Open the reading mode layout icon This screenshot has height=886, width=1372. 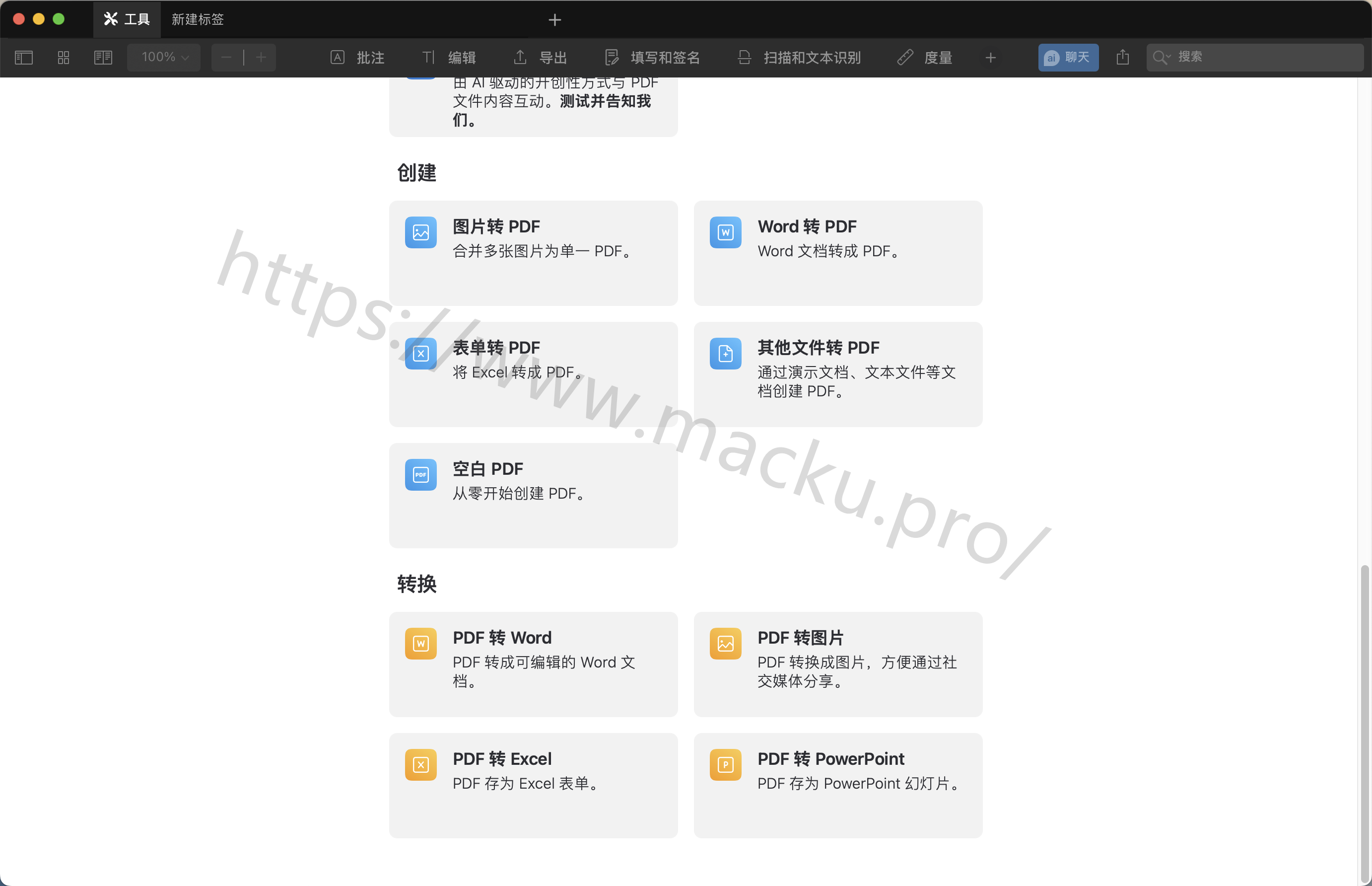point(103,57)
